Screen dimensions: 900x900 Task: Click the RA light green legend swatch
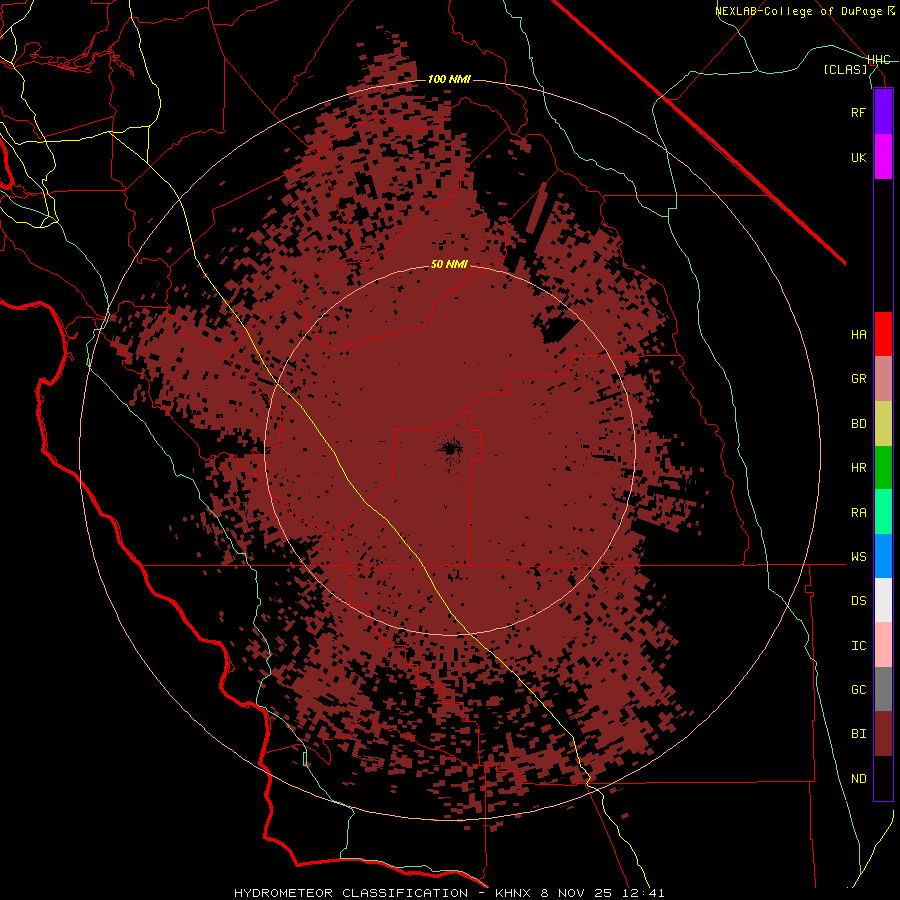point(883,512)
